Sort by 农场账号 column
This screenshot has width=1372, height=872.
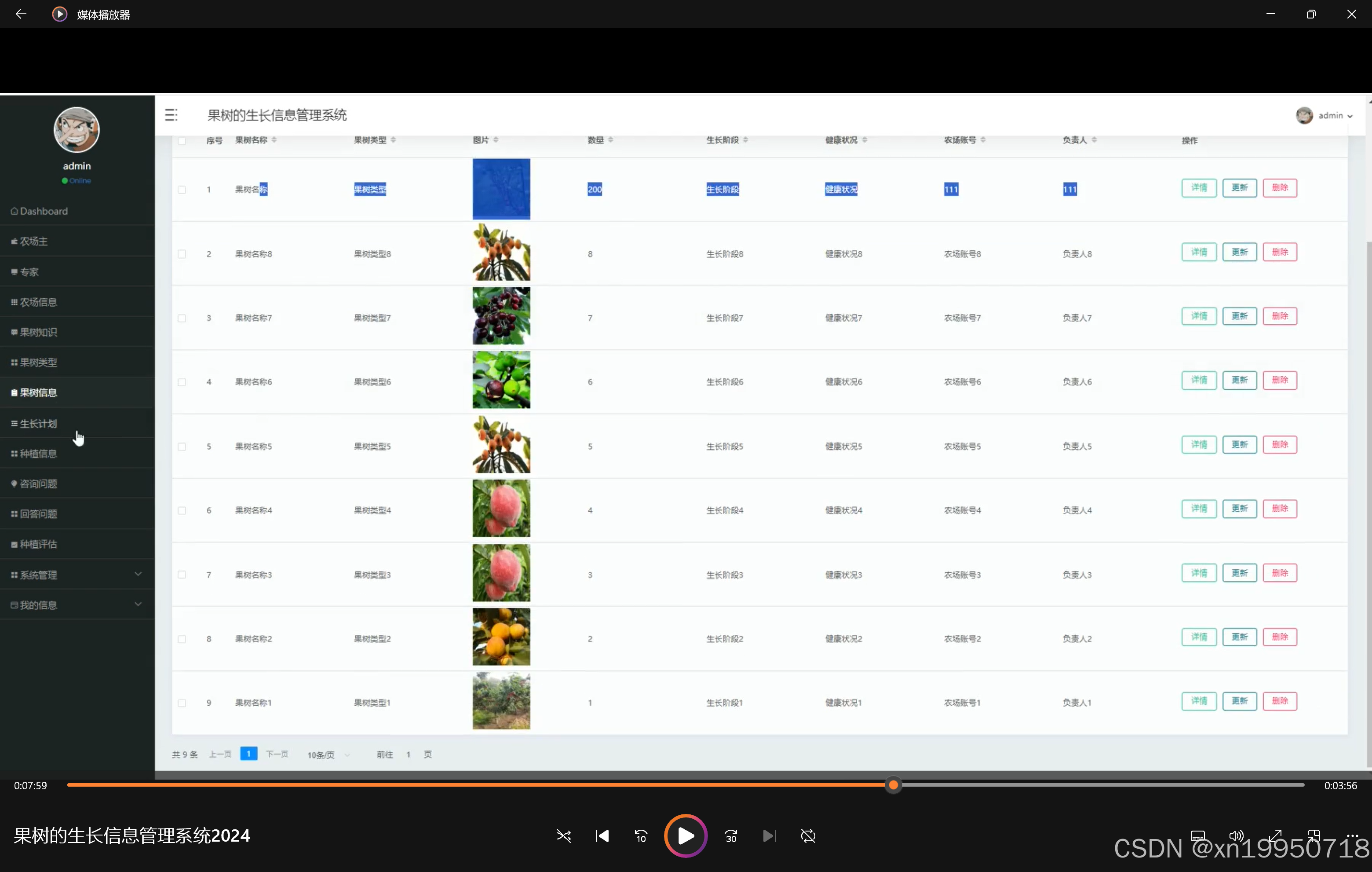coord(983,139)
